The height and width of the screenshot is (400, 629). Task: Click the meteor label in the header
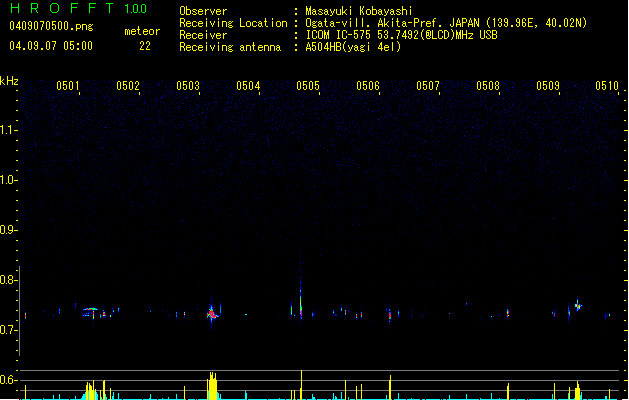(x=142, y=31)
